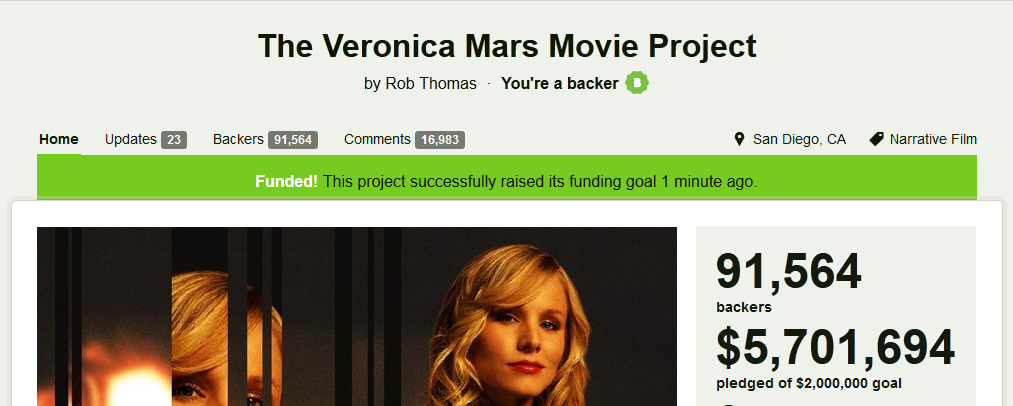
Task: Click the Backers count badge 91,564
Action: 293,140
